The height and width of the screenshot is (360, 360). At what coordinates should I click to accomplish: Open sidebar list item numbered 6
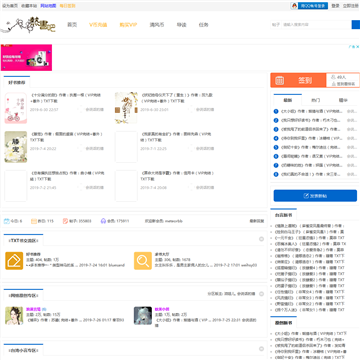tap(311, 156)
